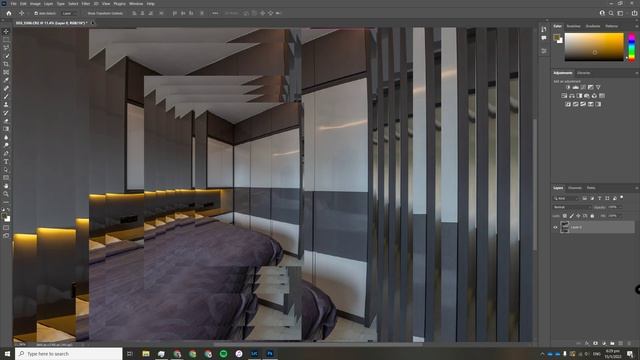Select the Move tool in the toolbox
Image resolution: width=640 pixels, height=360 pixels.
(x=6, y=31)
